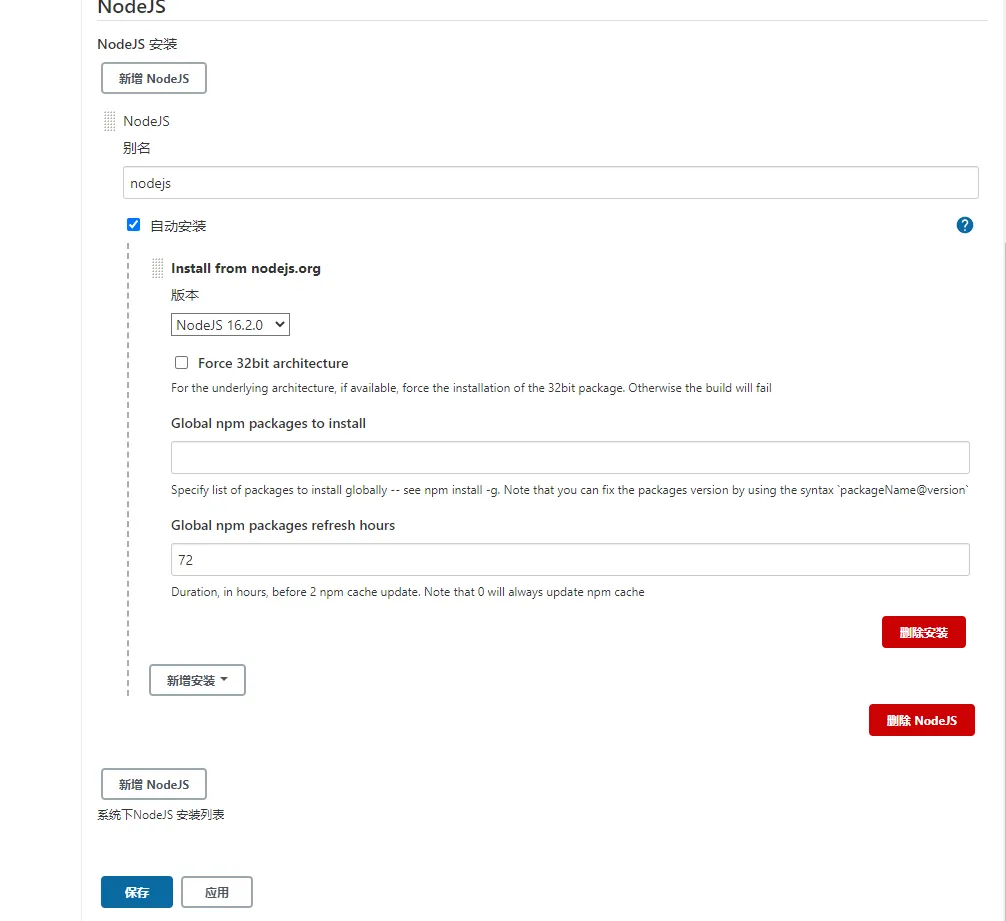Viewport: 1006px width, 921px height.
Task: Click the red 删除 NodeJS button
Action: click(x=921, y=720)
